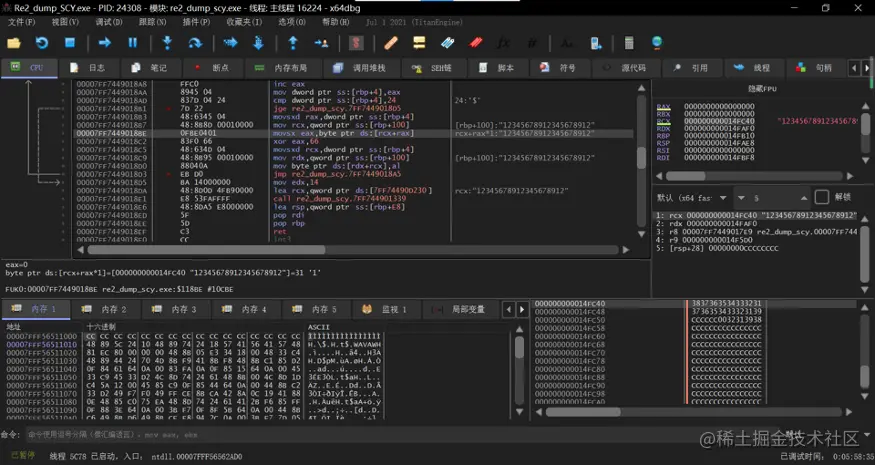Image resolution: width=877 pixels, height=466 pixels.
Task: Select the 局部变量 tab
Action: tap(460, 309)
